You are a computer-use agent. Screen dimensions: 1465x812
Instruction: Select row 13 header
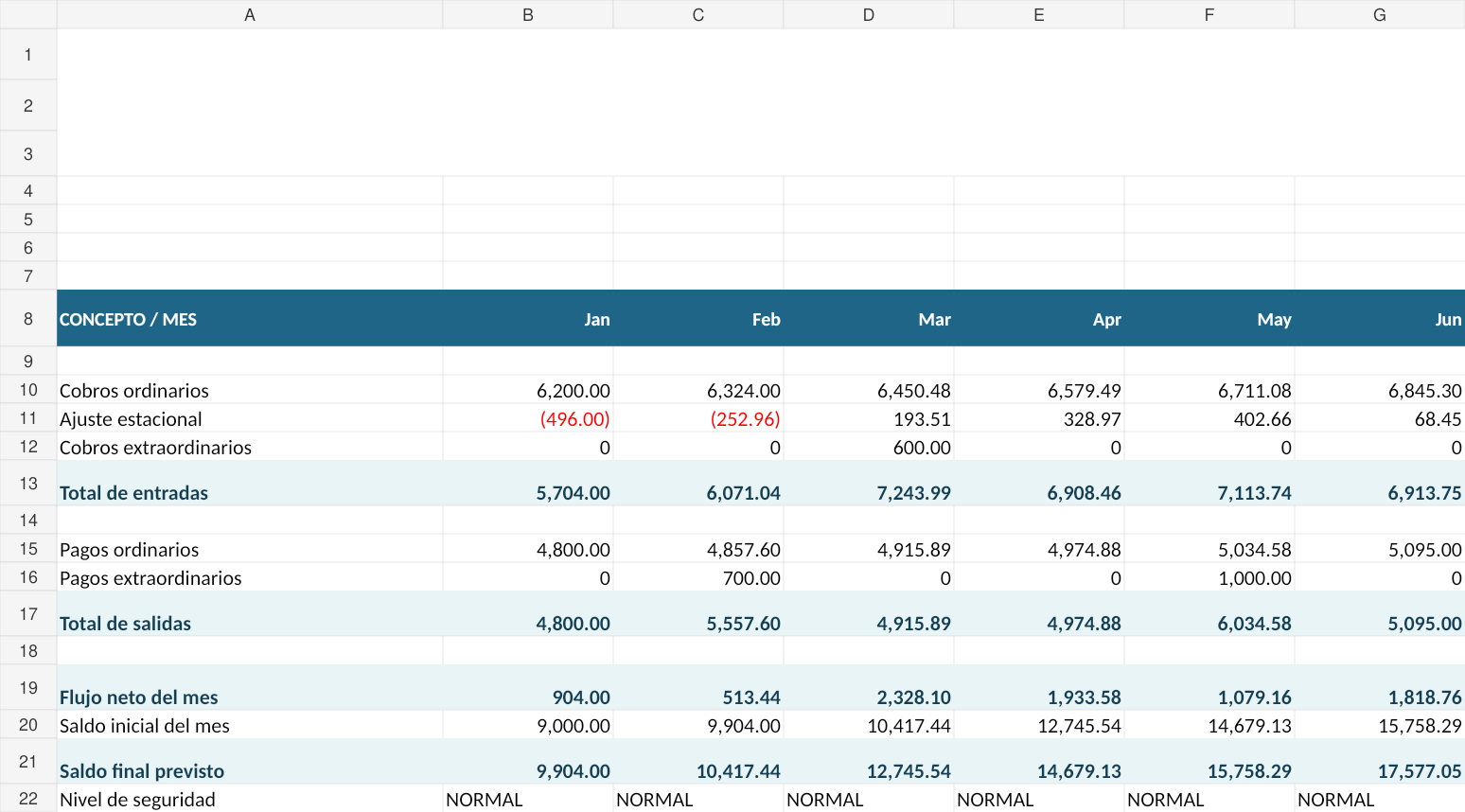point(28,484)
